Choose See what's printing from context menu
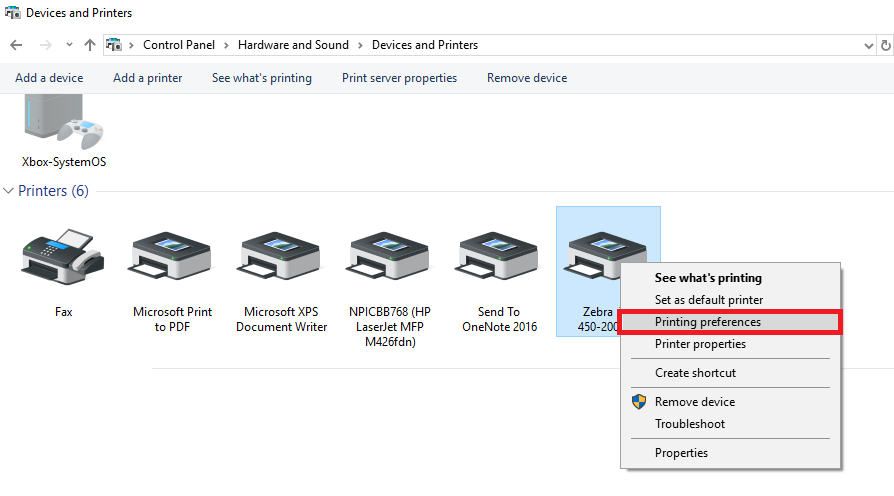Screen dimensions: 894x496 click(730, 278)
